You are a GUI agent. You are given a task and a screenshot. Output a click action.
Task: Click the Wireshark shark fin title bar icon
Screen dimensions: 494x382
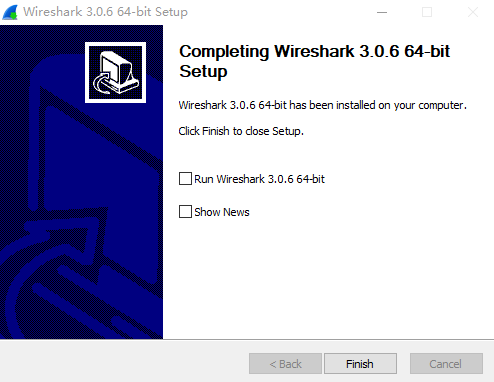point(10,12)
